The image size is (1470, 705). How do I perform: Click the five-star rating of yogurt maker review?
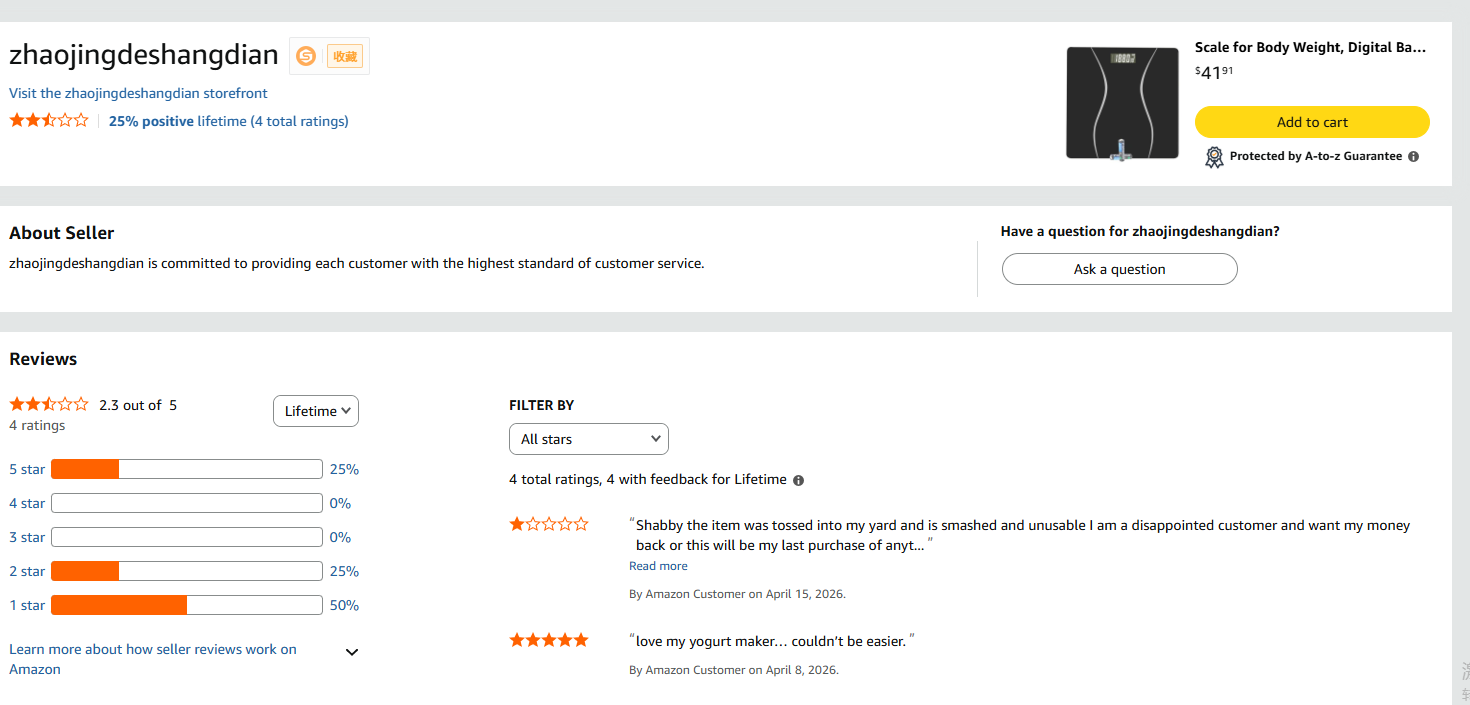point(549,640)
